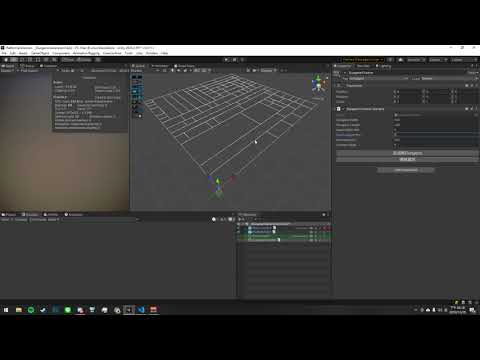Toggle Global/Local handle rotation button
The height and width of the screenshot is (360, 480).
[84, 60]
